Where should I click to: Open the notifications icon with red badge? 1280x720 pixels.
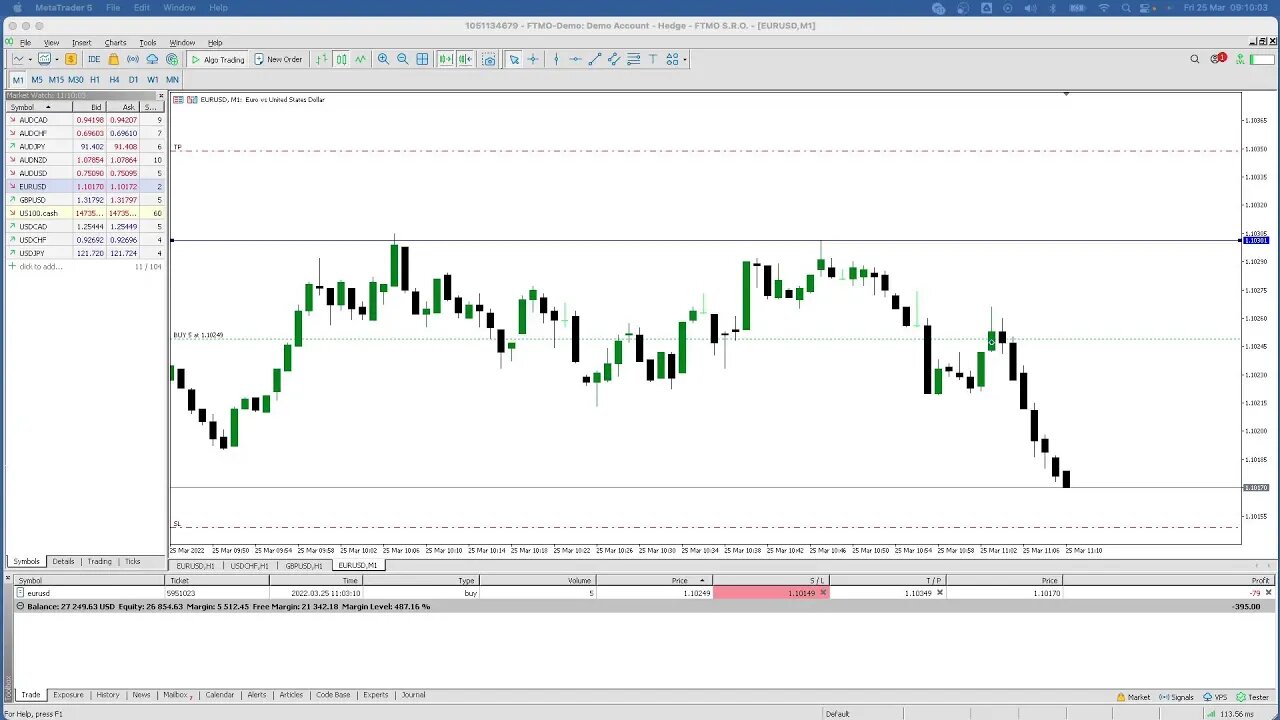(1218, 58)
